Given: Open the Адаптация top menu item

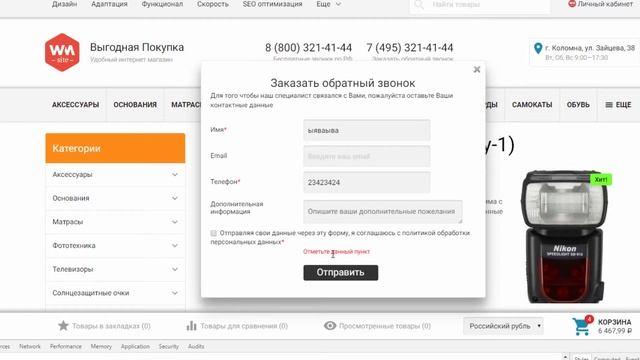Looking at the screenshot, I should [x=109, y=4].
